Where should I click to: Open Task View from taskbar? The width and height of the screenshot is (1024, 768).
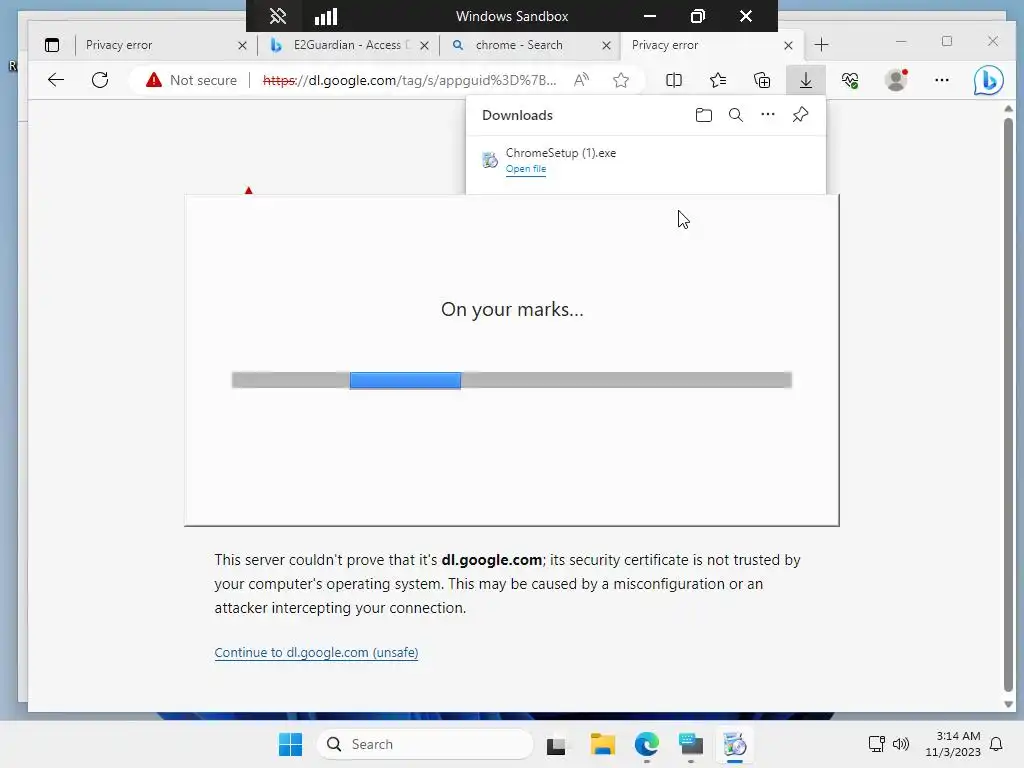tap(556, 744)
